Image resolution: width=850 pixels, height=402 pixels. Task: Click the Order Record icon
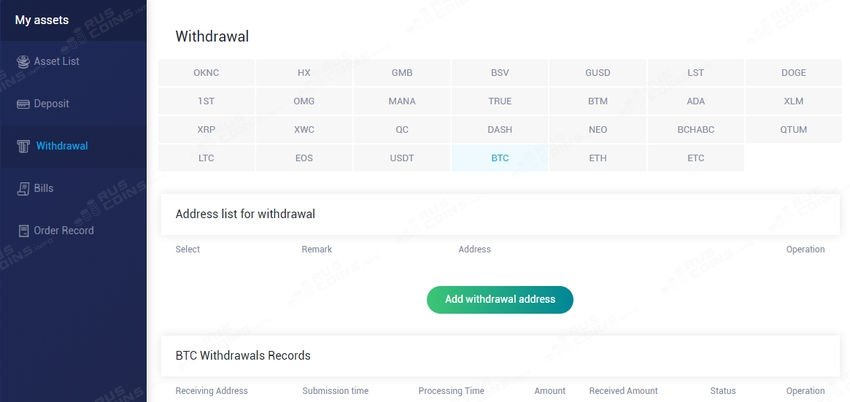pos(24,230)
